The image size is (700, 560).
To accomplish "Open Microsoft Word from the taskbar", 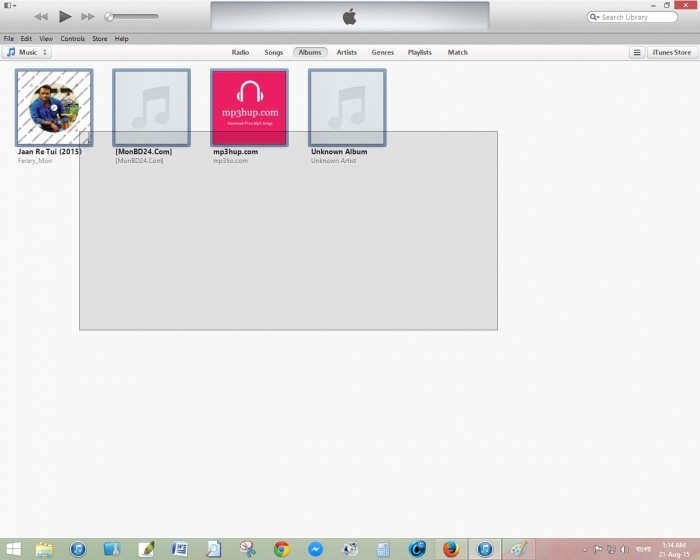I will (x=179, y=549).
